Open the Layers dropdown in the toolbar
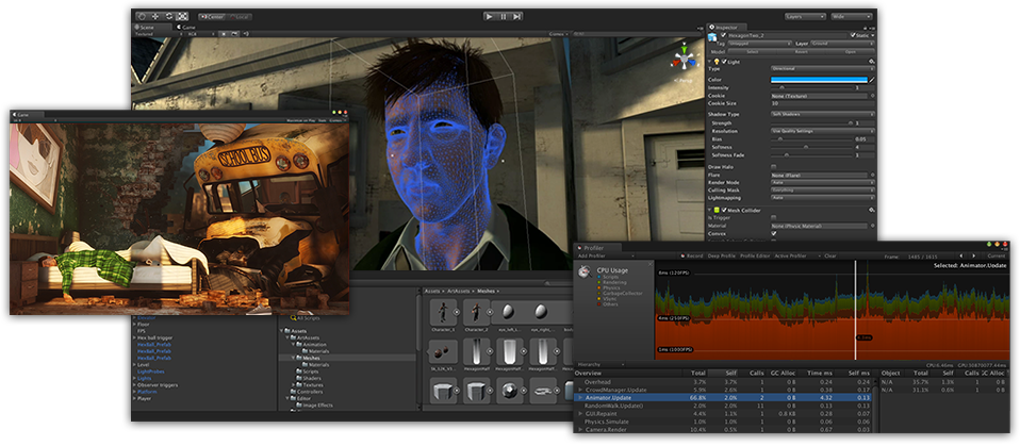1020x446 pixels. [805, 17]
